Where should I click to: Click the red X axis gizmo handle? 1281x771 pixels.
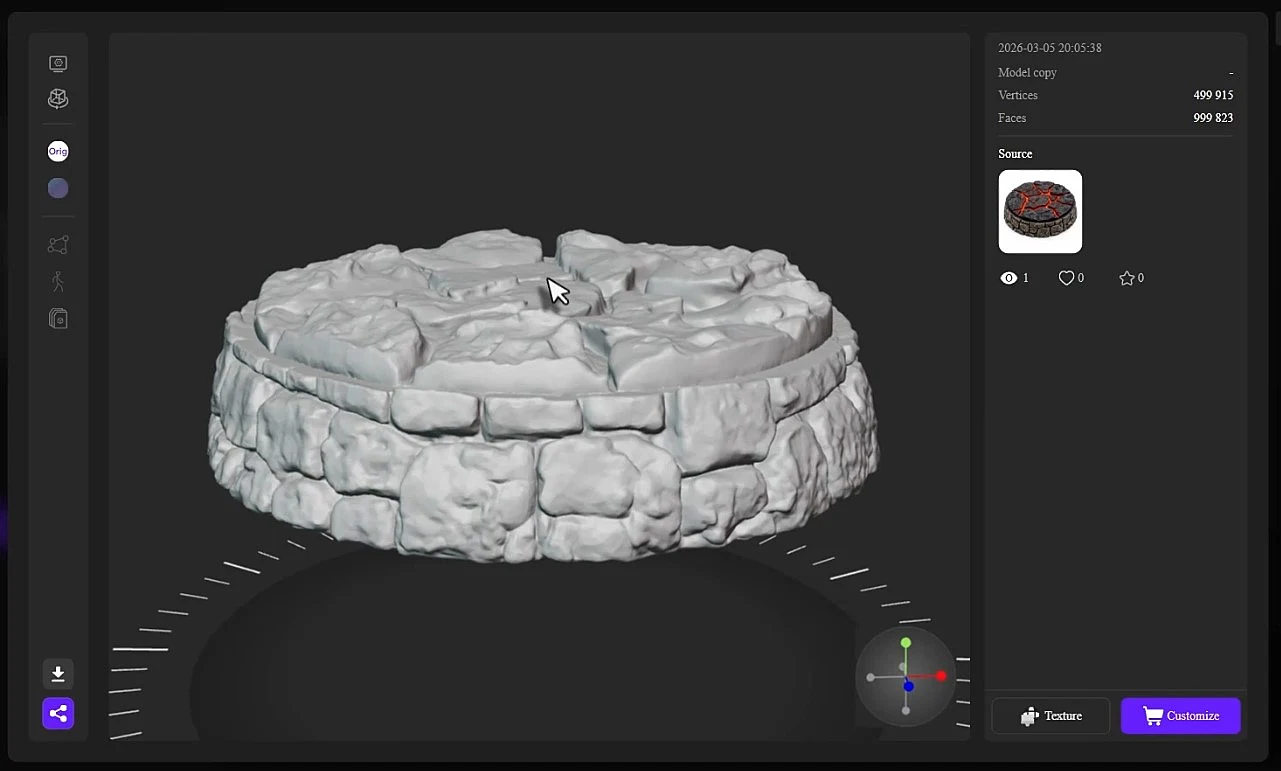[941, 676]
